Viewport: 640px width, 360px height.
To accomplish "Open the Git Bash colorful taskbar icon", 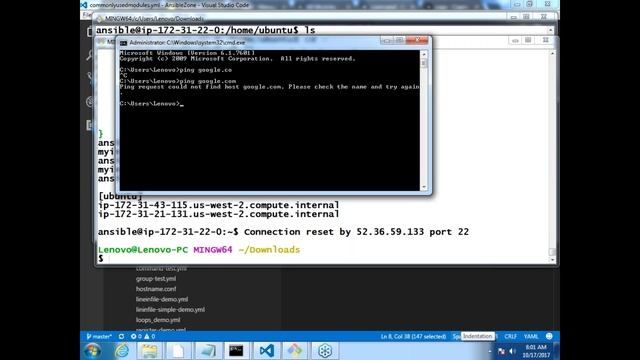I will tap(295, 351).
